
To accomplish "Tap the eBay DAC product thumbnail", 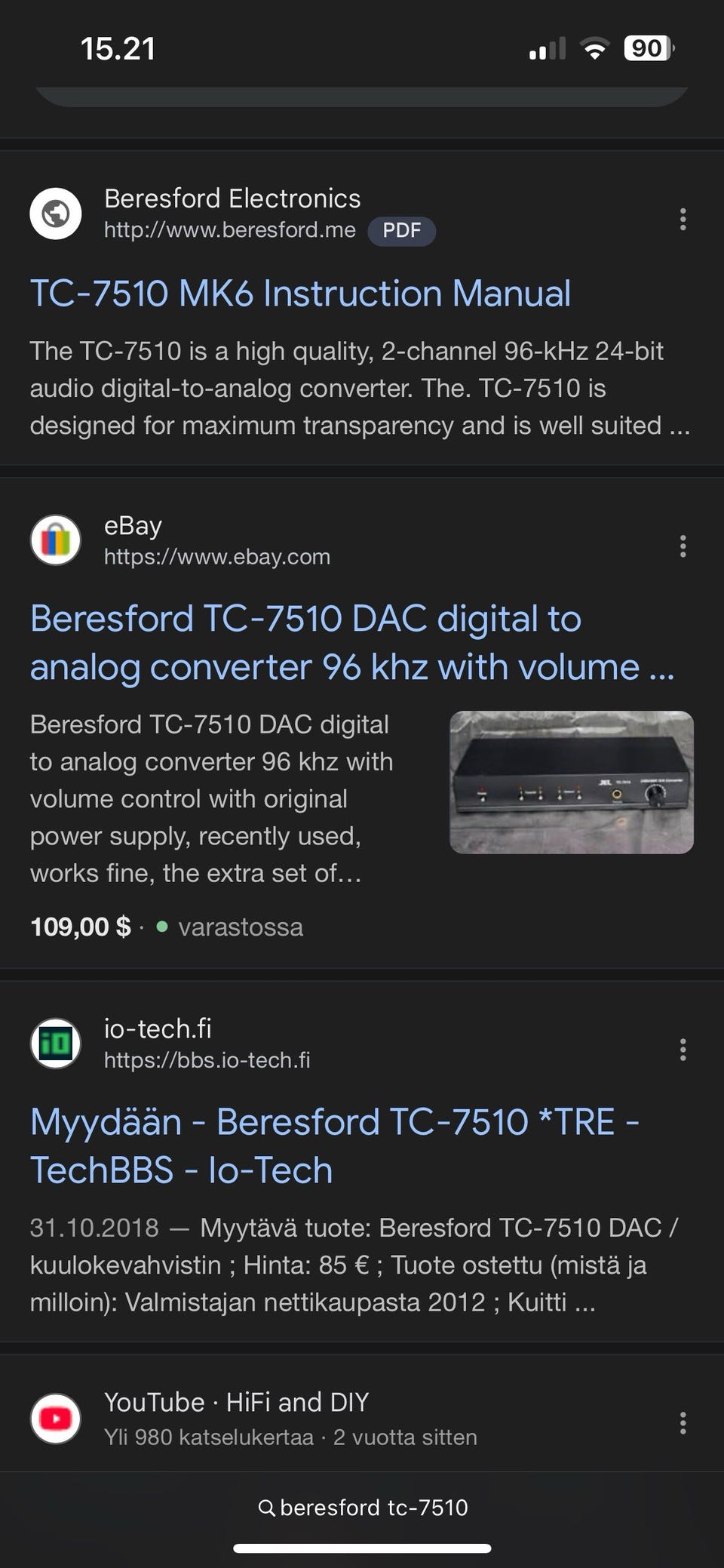I will 571,782.
